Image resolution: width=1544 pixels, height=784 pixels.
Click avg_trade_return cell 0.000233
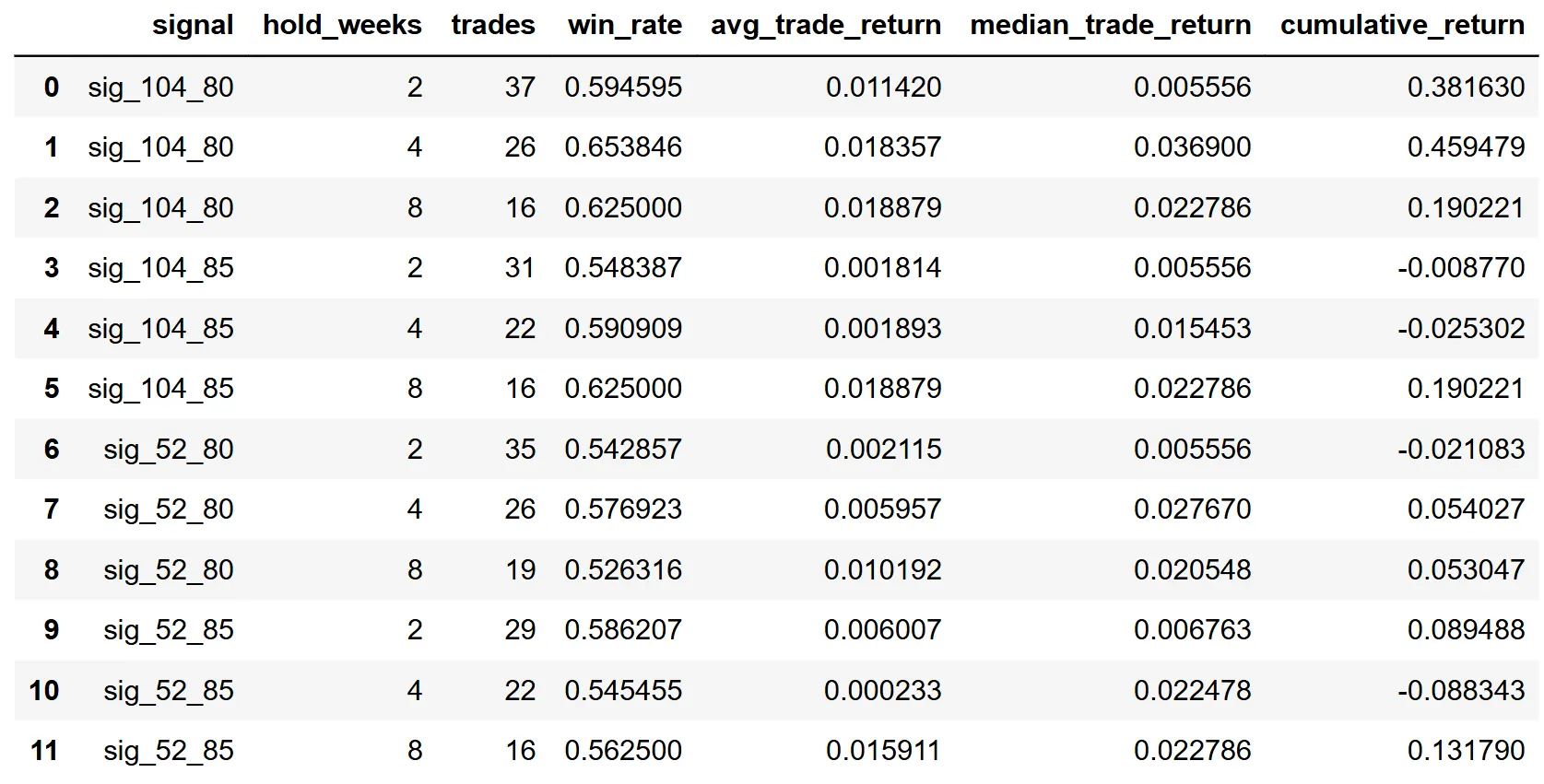[882, 691]
